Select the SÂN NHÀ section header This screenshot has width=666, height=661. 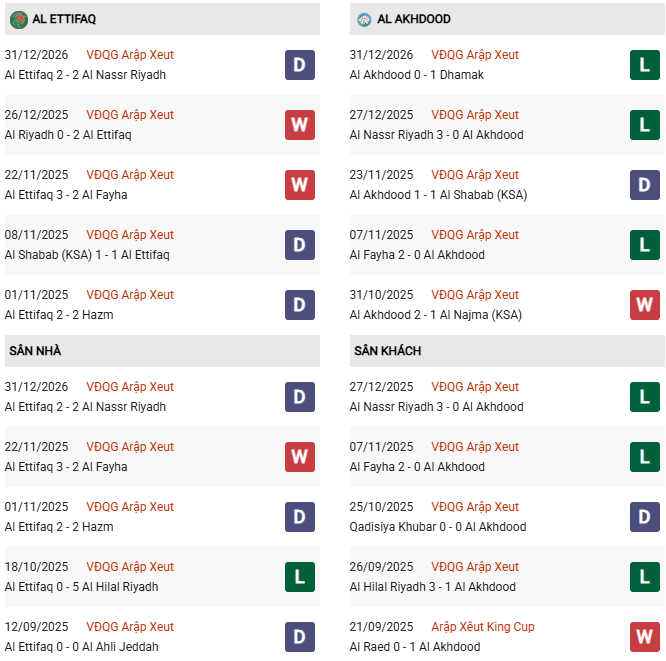pos(36,351)
